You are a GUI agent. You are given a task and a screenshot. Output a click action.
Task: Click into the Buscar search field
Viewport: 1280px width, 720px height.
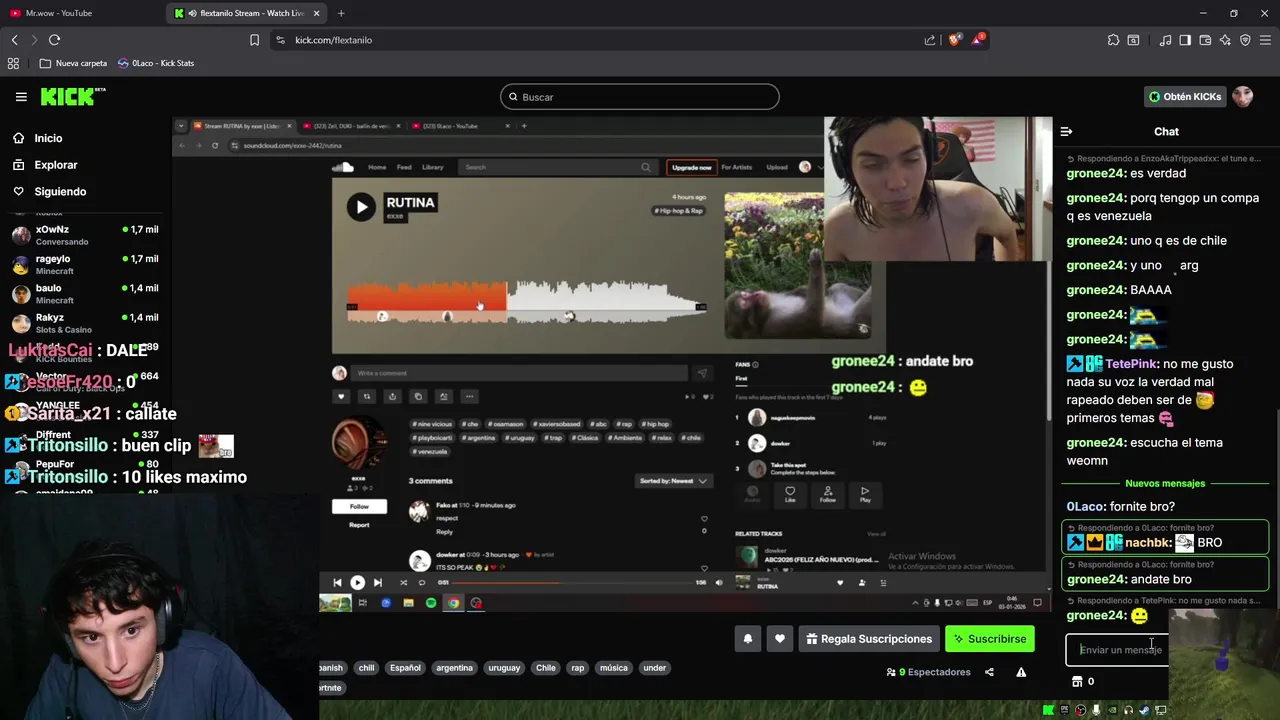click(x=640, y=97)
